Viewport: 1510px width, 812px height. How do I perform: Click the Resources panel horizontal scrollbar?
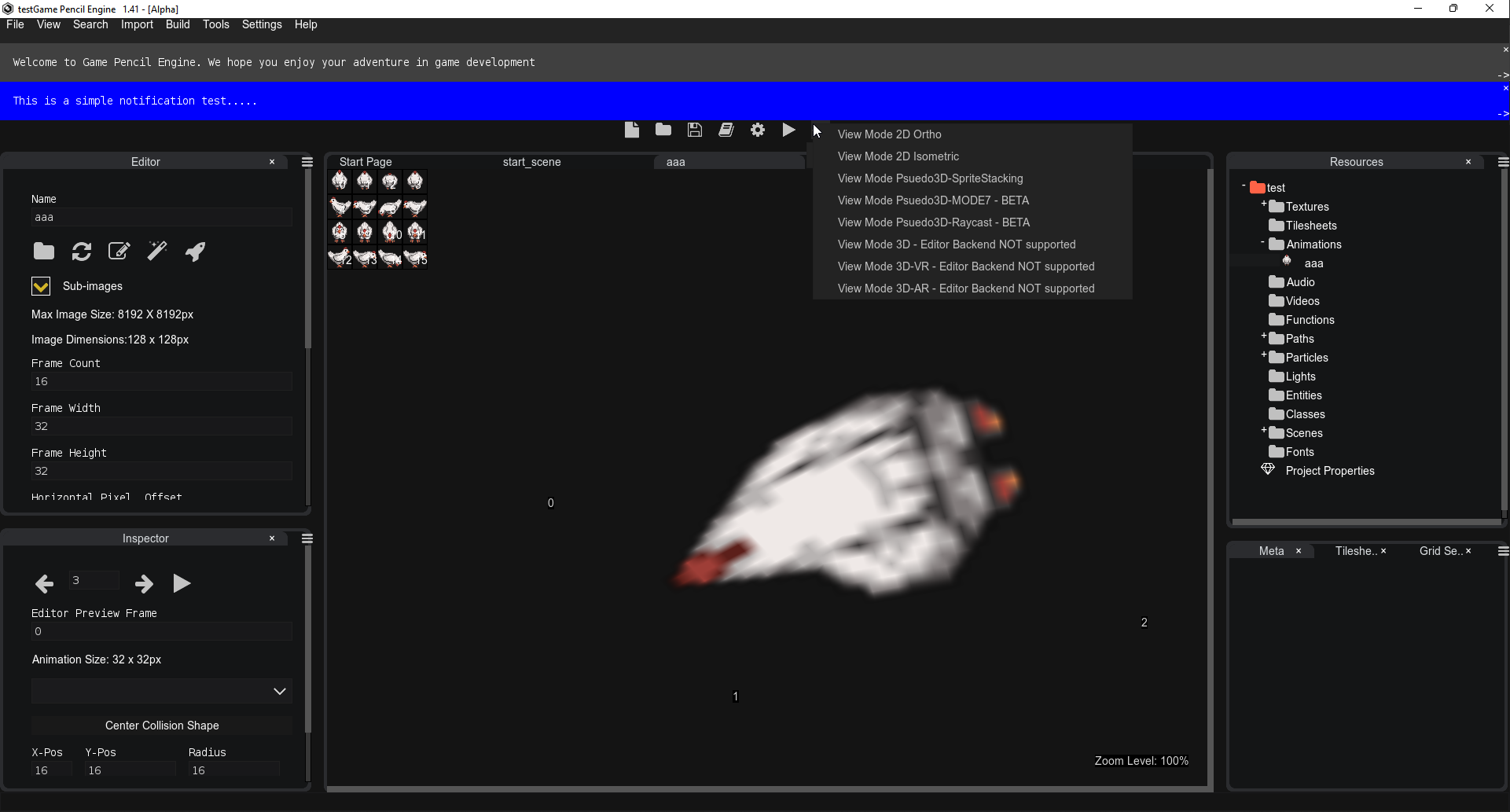click(x=1366, y=520)
